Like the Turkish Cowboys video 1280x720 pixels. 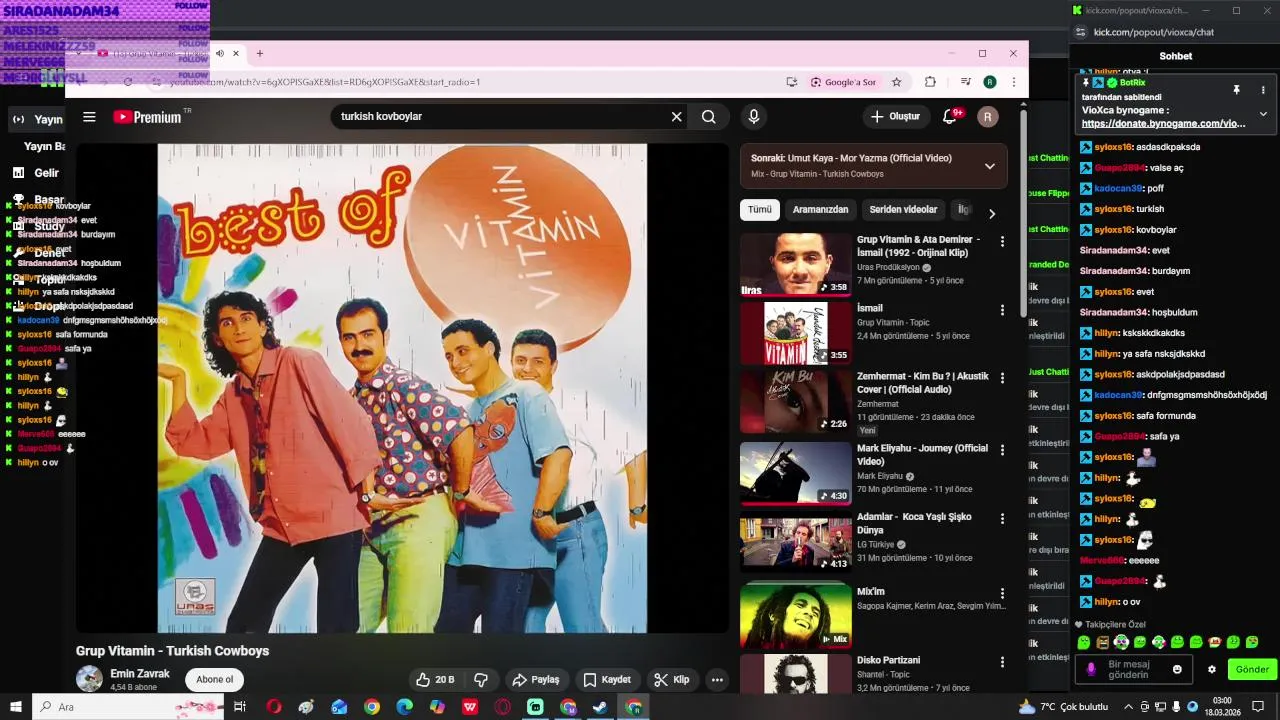435,680
